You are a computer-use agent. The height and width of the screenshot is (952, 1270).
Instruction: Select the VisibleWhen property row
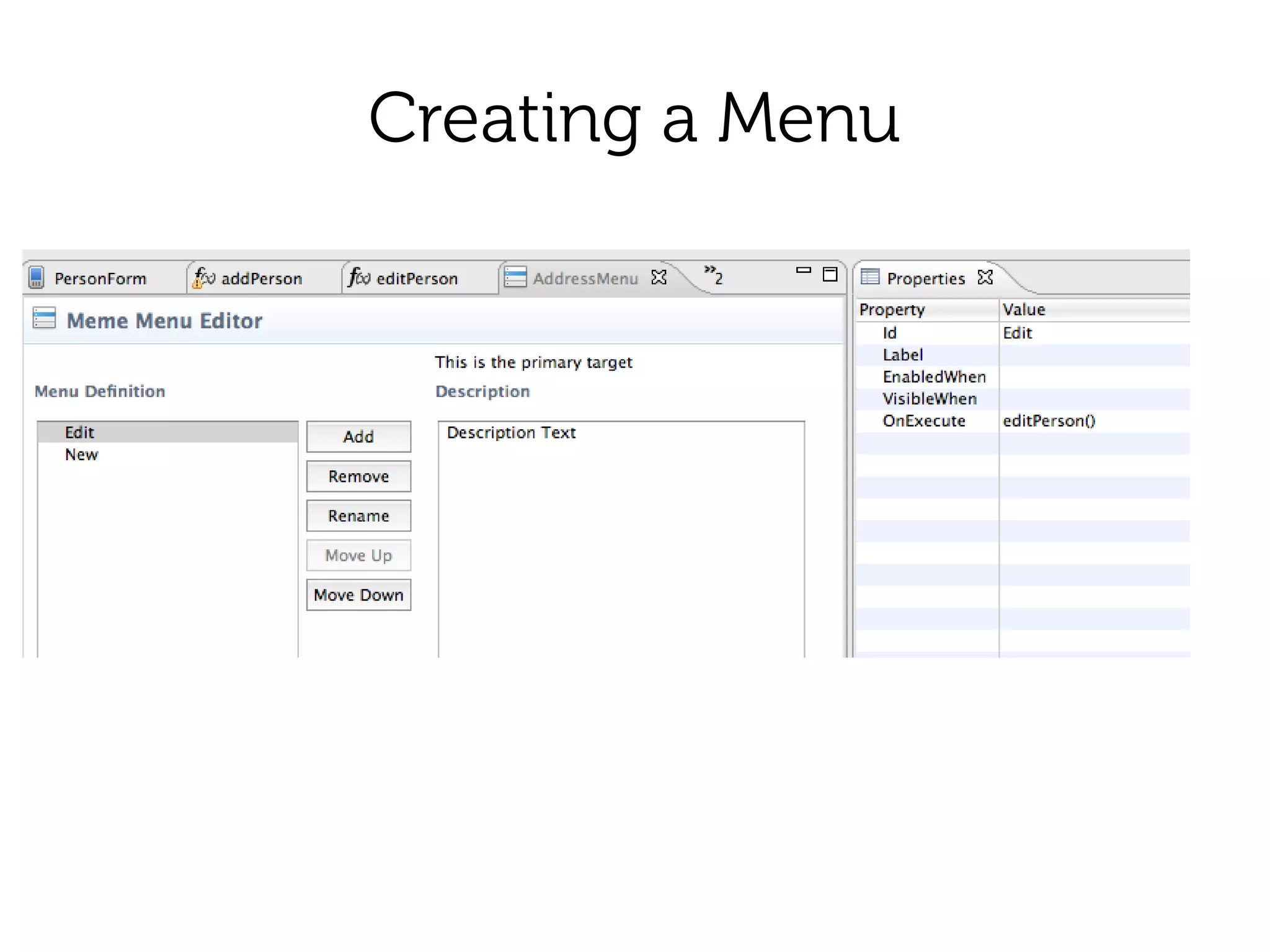pos(1023,399)
